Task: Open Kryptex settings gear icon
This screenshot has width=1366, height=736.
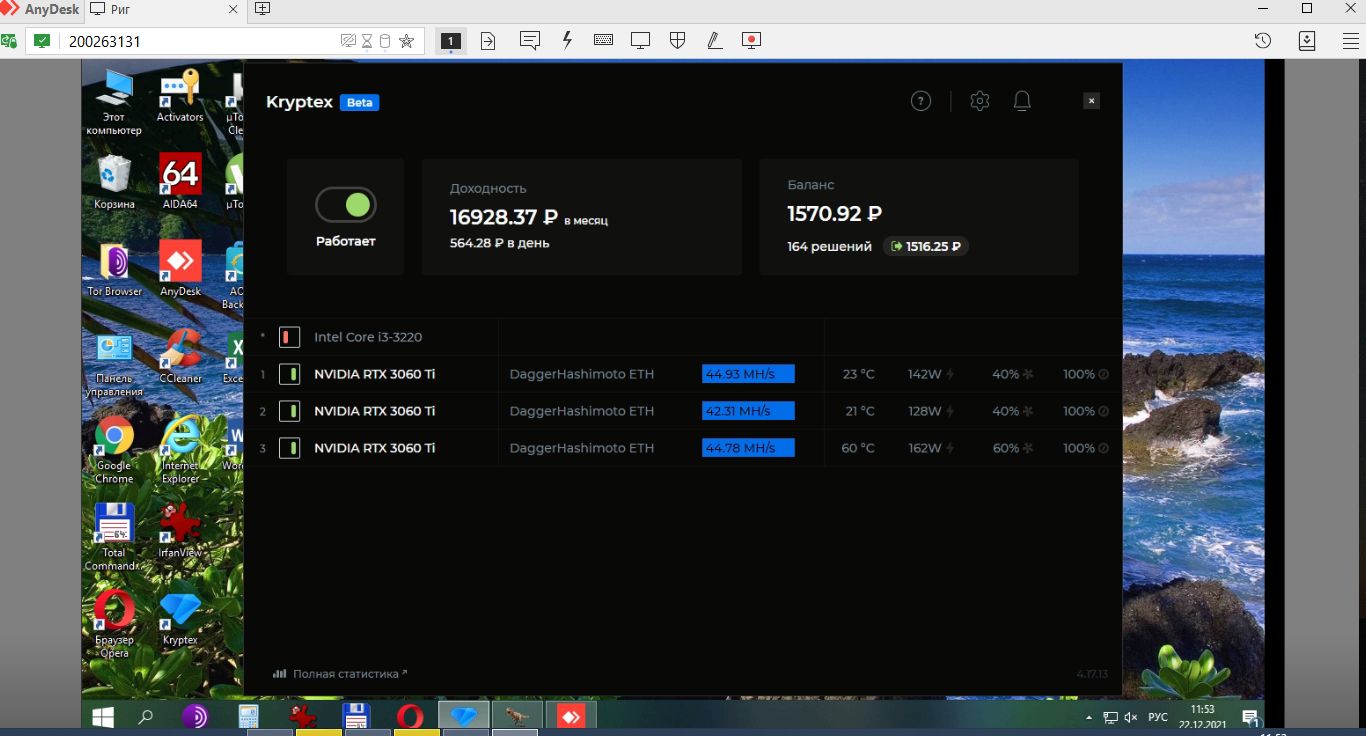Action: tap(980, 101)
